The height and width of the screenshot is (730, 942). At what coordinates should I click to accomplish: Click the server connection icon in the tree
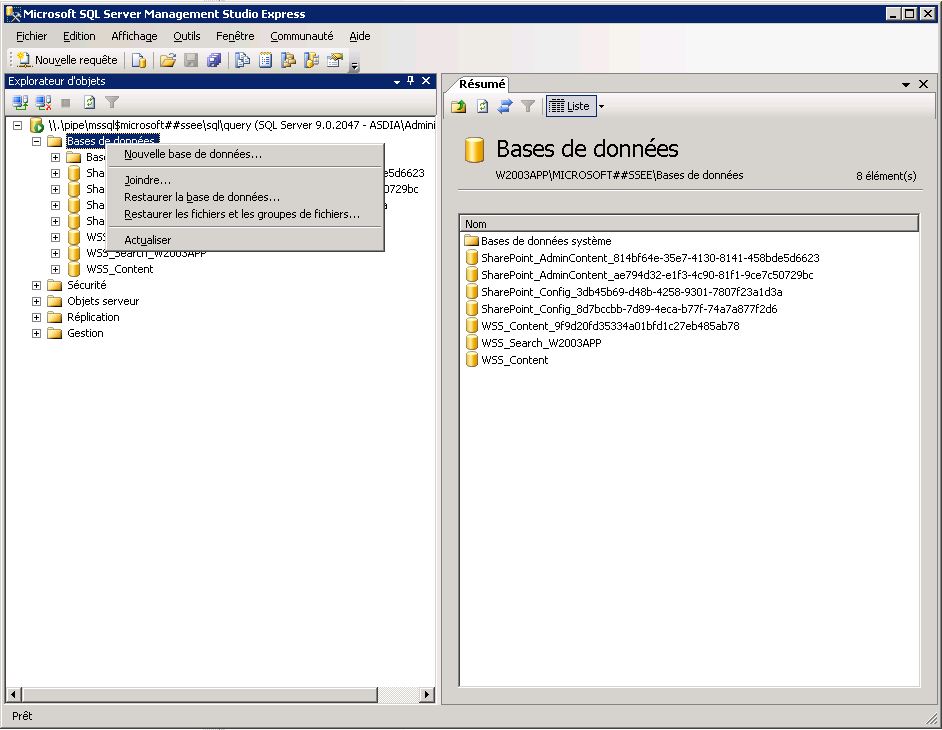(x=37, y=125)
